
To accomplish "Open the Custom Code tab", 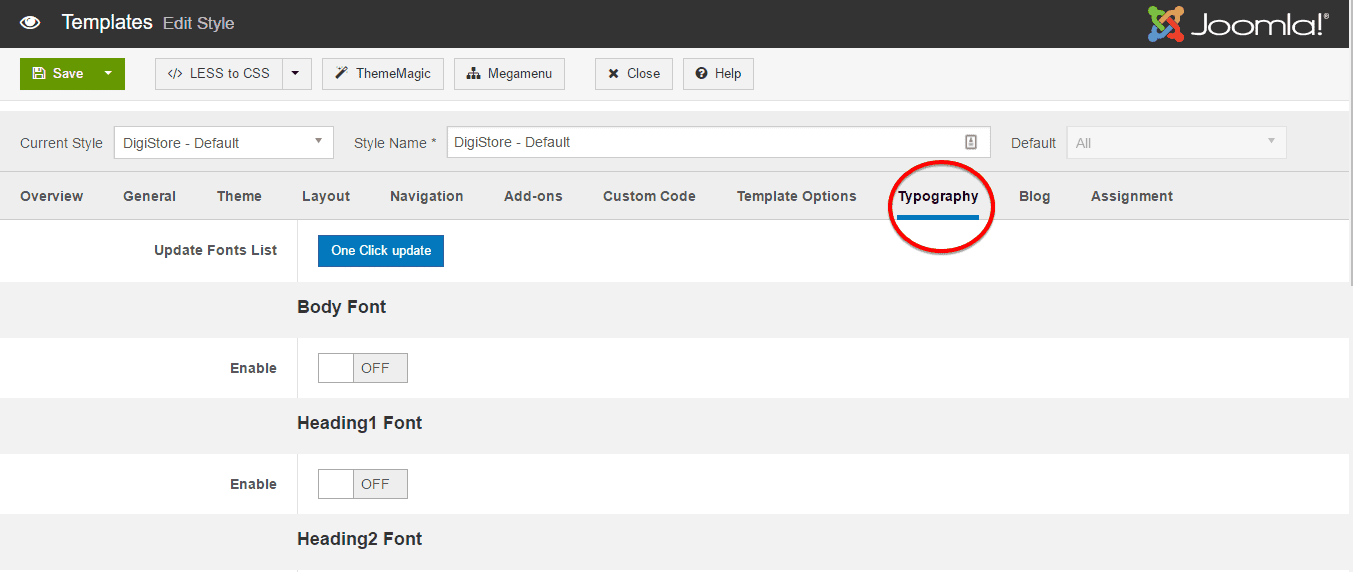I will (649, 196).
